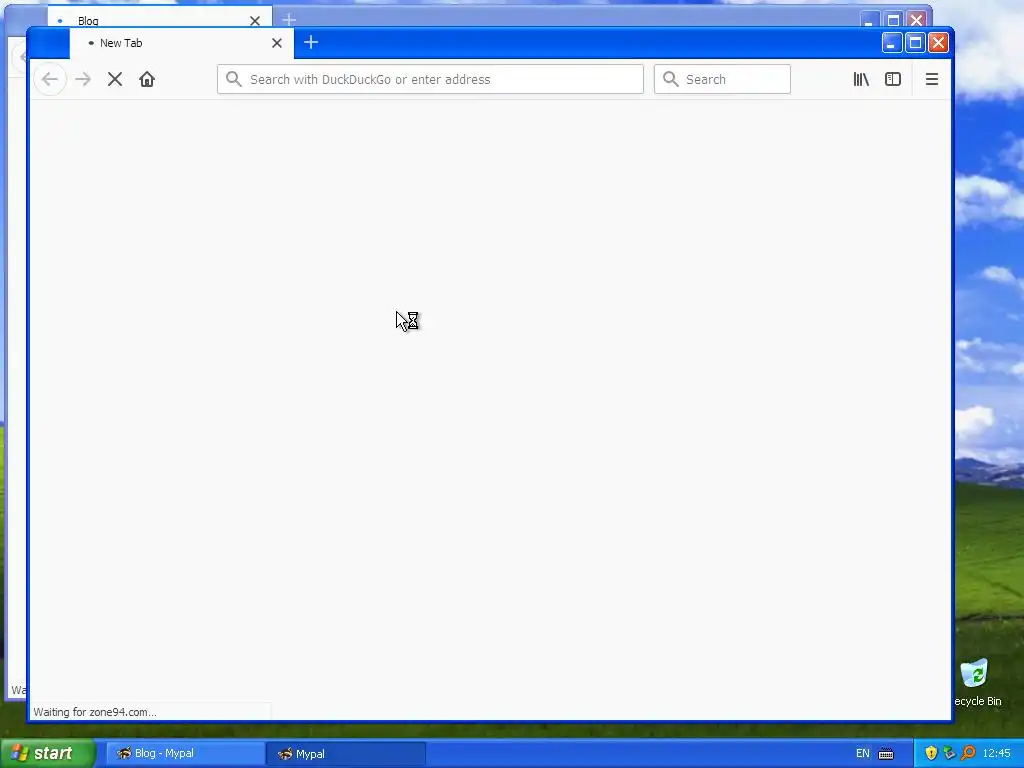The width and height of the screenshot is (1024, 768).
Task: Stop loading the page with X button
Action: (115, 79)
